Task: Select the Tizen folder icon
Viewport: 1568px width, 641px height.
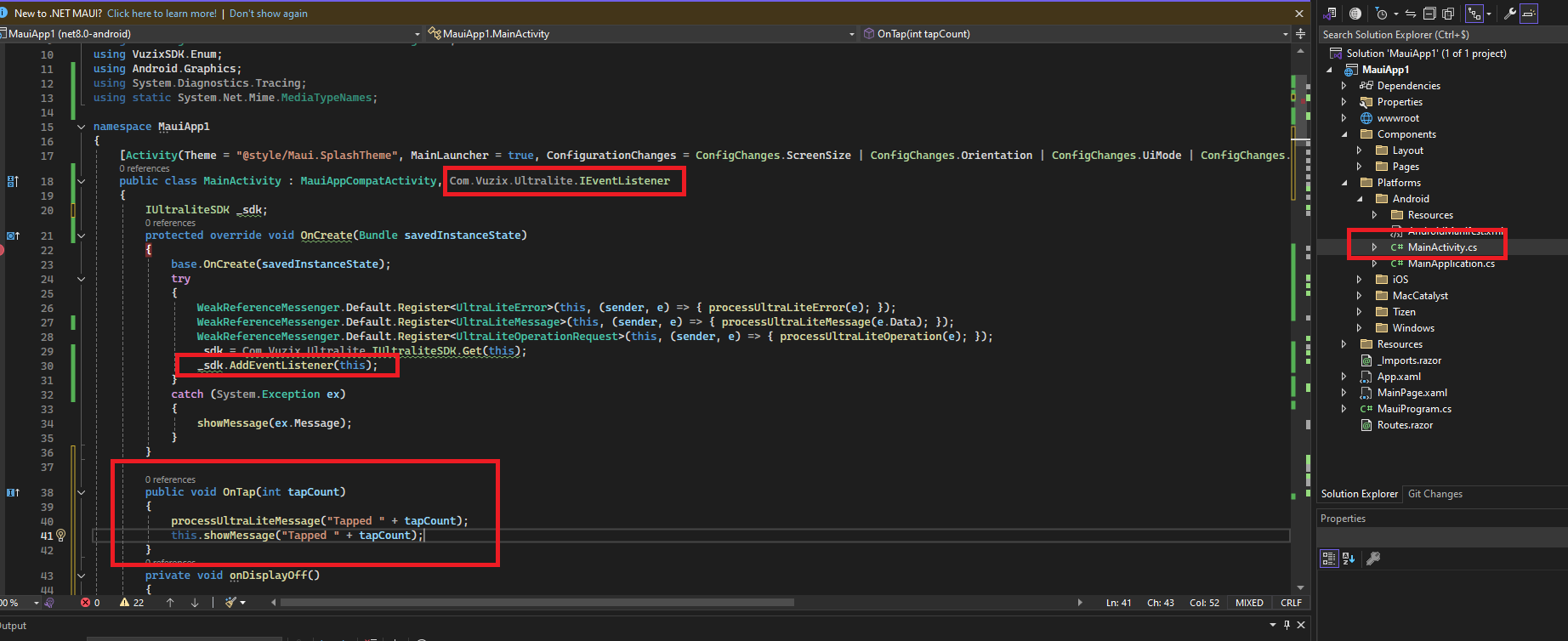Action: tap(1382, 312)
